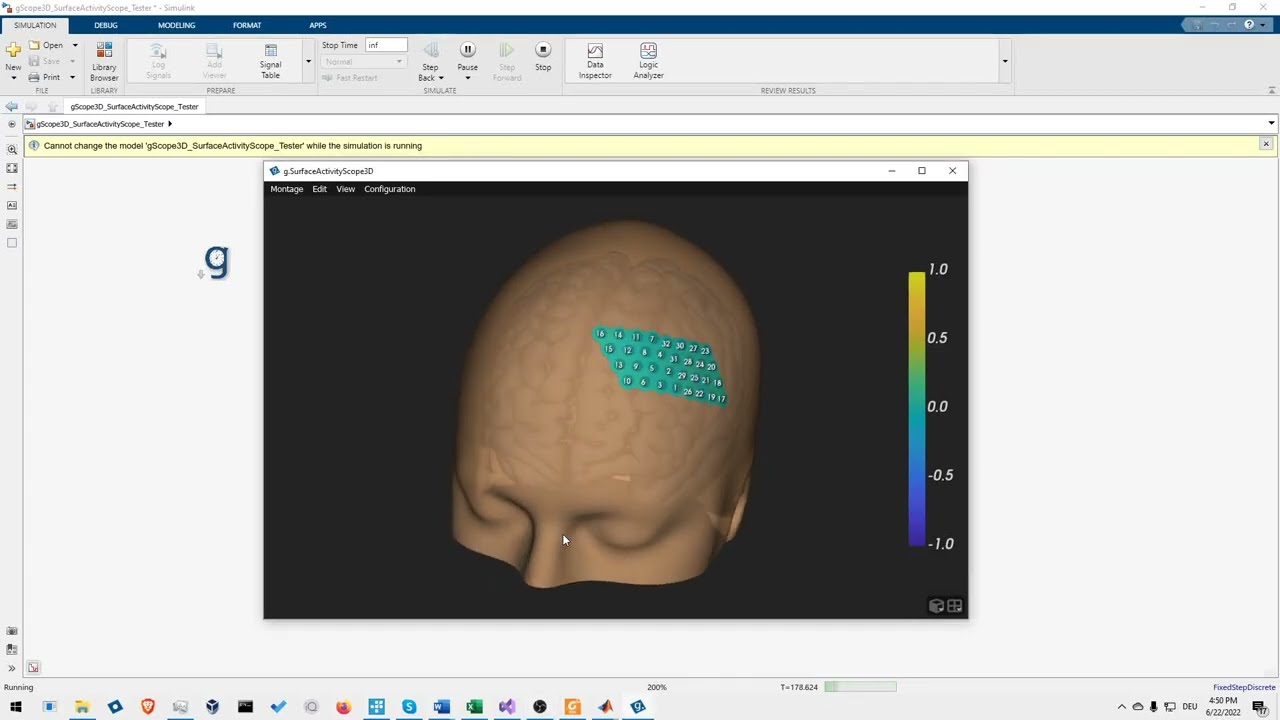The height and width of the screenshot is (720, 1280).
Task: Toggle the model browser hide/show button
Action: coord(11,124)
